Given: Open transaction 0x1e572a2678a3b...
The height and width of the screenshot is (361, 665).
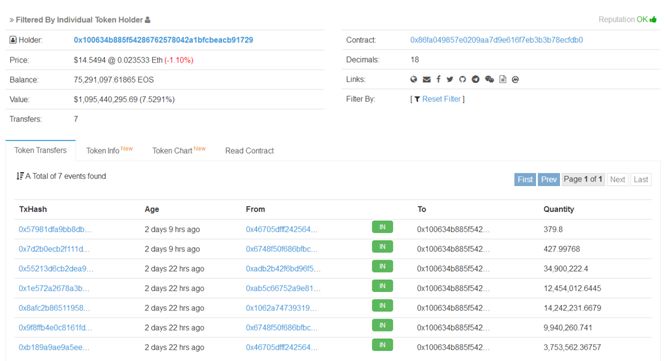Looking at the screenshot, I should [54, 288].
